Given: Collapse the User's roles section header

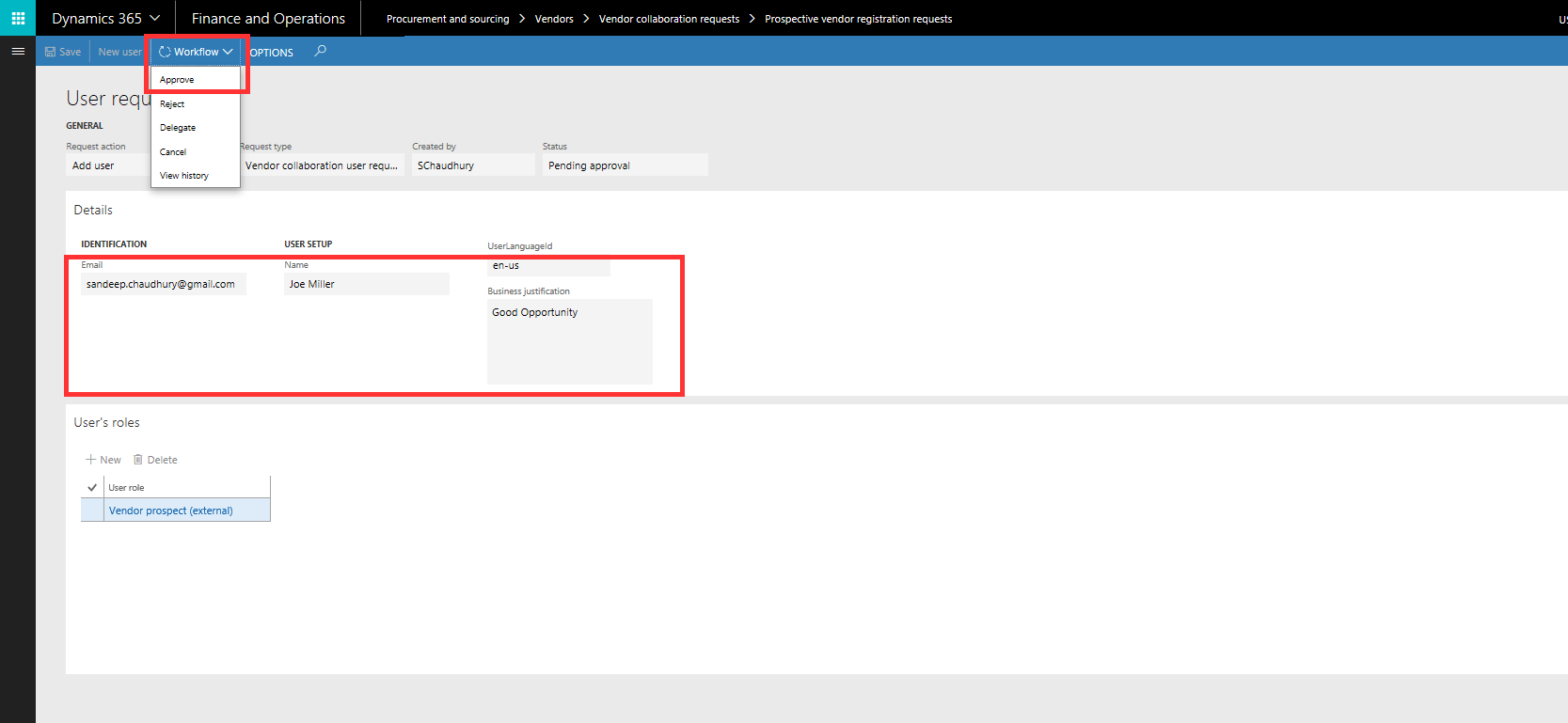Looking at the screenshot, I should (x=106, y=423).
